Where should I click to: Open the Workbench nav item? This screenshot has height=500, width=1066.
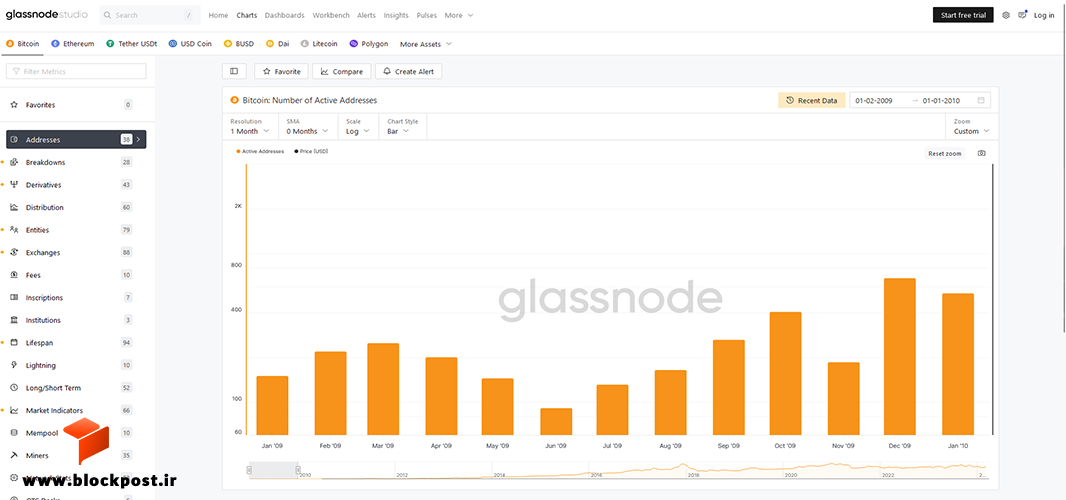point(331,15)
